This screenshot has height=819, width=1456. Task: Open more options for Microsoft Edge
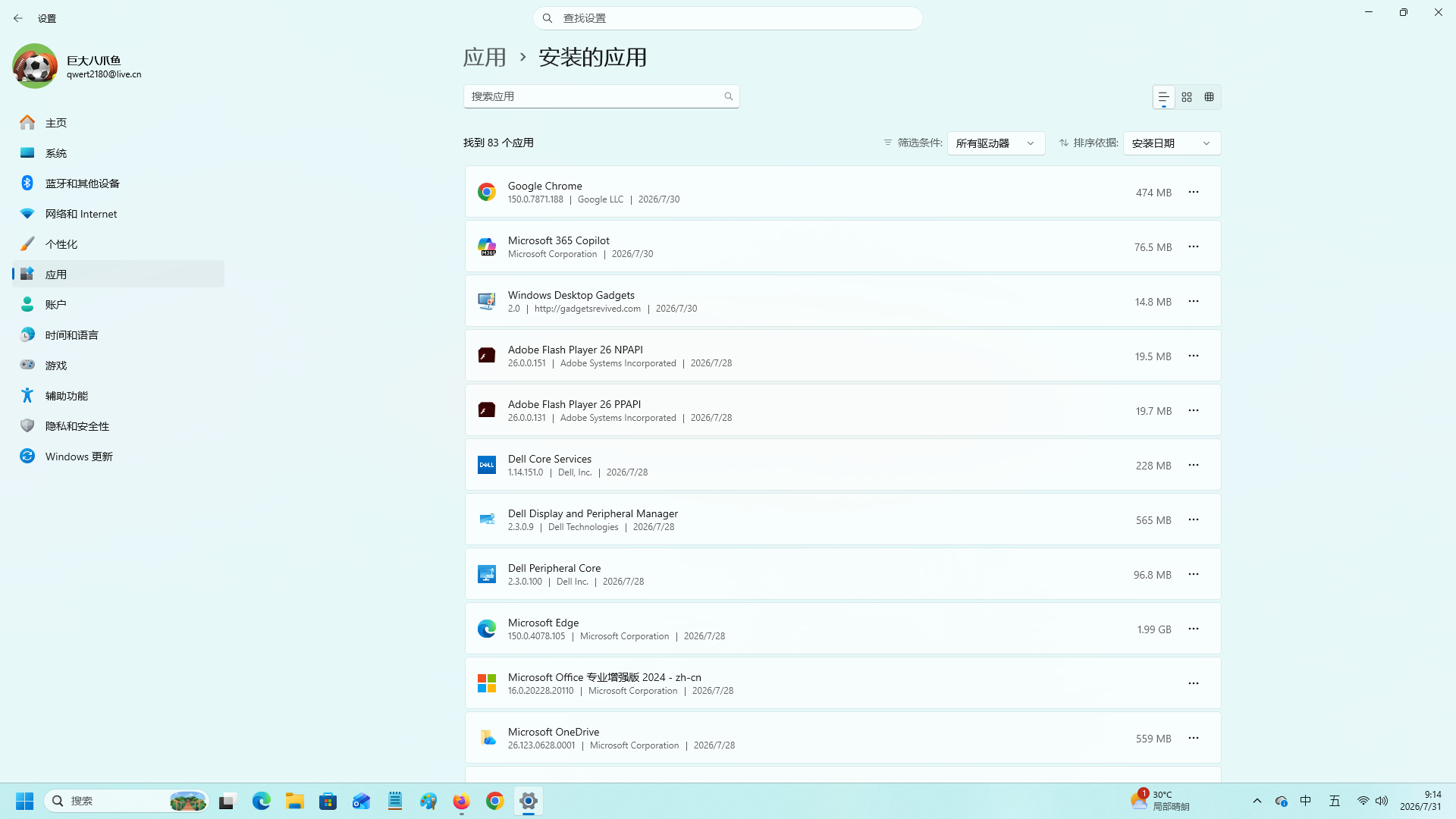1194,629
